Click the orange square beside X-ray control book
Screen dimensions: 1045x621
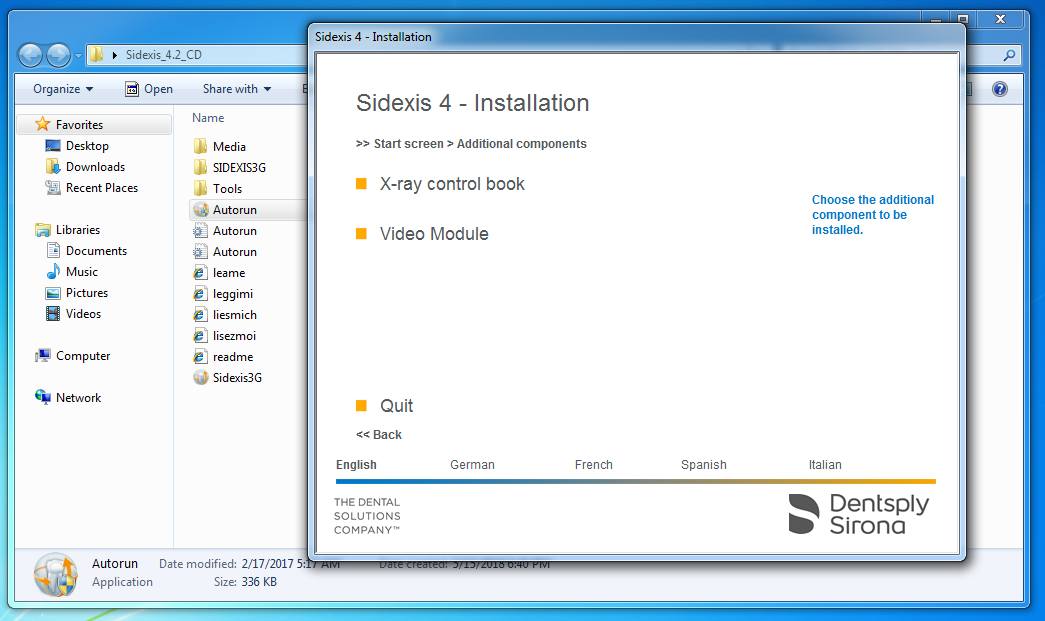click(x=361, y=184)
